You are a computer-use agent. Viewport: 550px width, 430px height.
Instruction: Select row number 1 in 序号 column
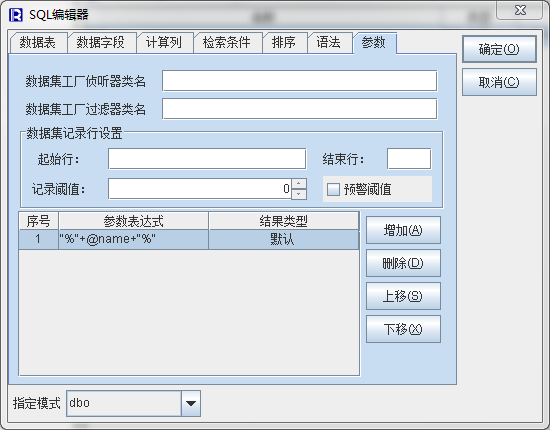[x=39, y=240]
